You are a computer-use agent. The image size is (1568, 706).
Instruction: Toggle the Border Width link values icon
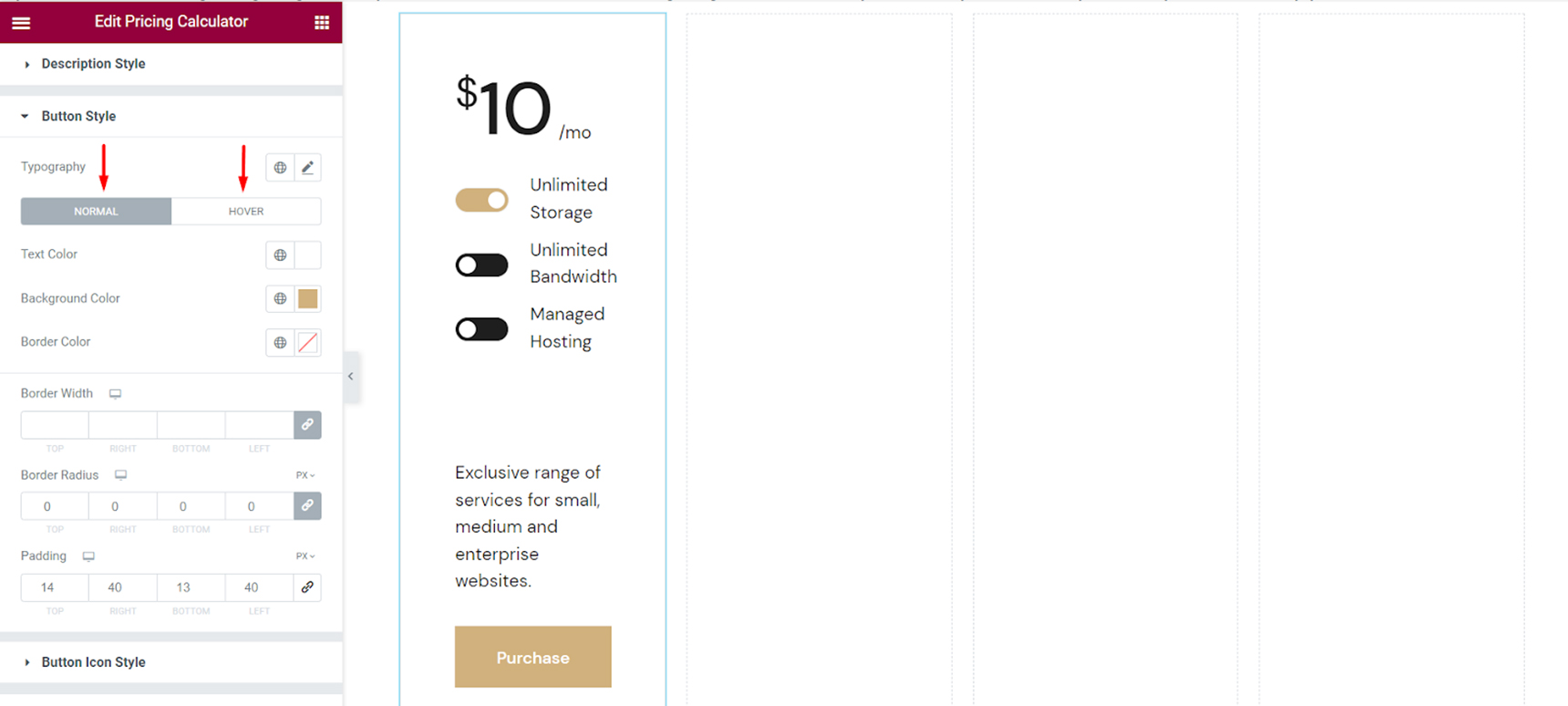click(x=307, y=425)
